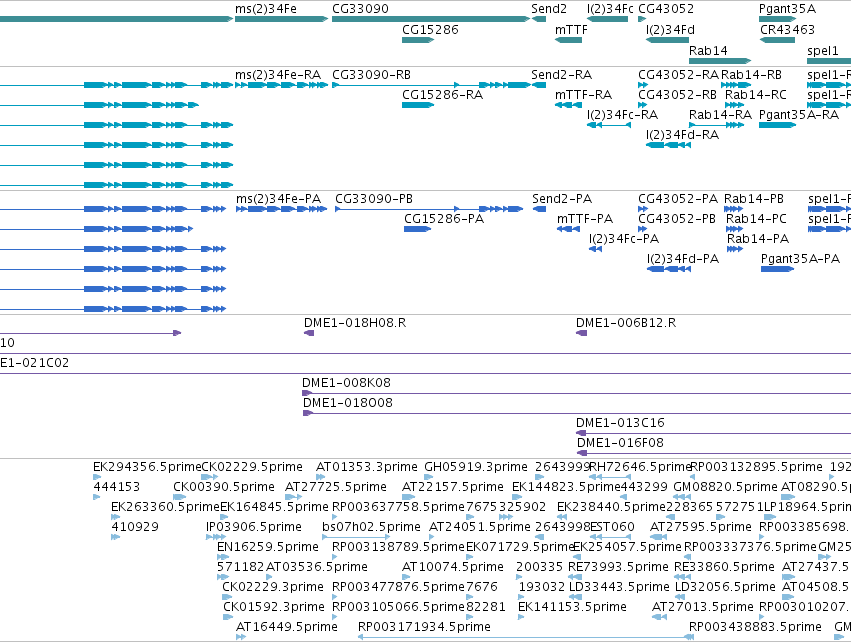The image size is (851, 642).
Task: Select the Send2 gene label
Action: point(549,9)
